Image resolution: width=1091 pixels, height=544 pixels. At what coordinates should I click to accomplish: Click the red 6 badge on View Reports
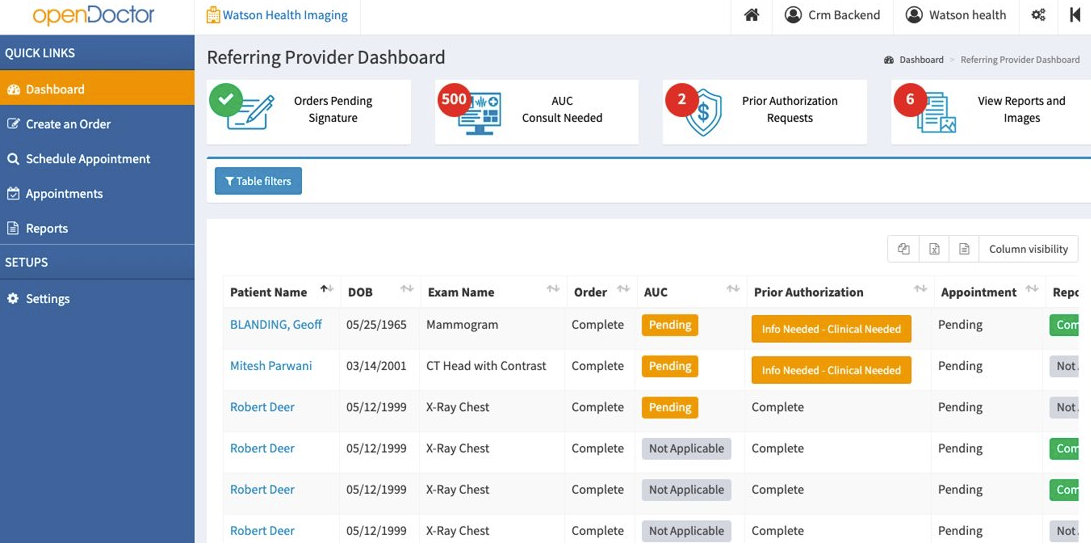[x=910, y=99]
